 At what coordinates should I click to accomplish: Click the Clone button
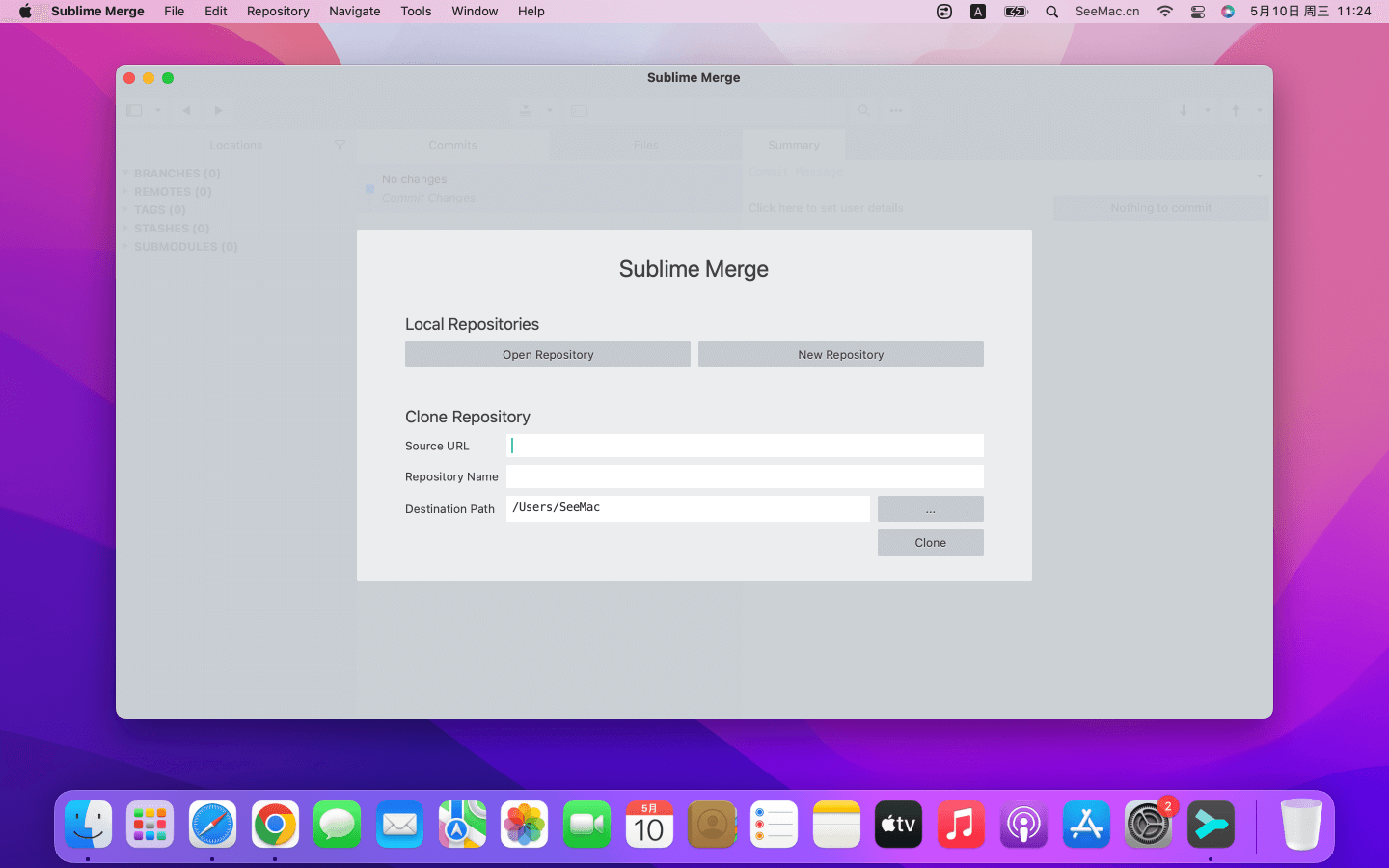(931, 543)
